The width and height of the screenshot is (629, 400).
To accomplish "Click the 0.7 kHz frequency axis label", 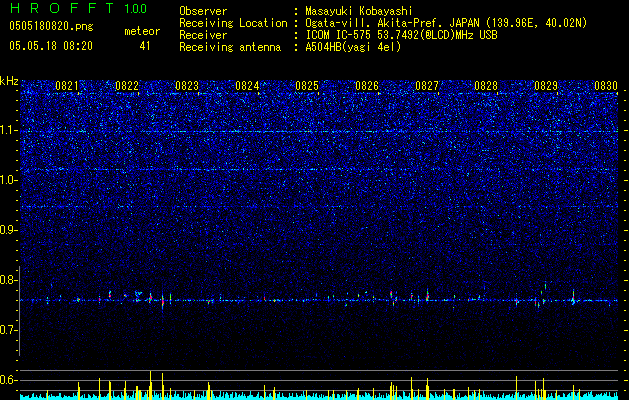I will (x=9, y=330).
